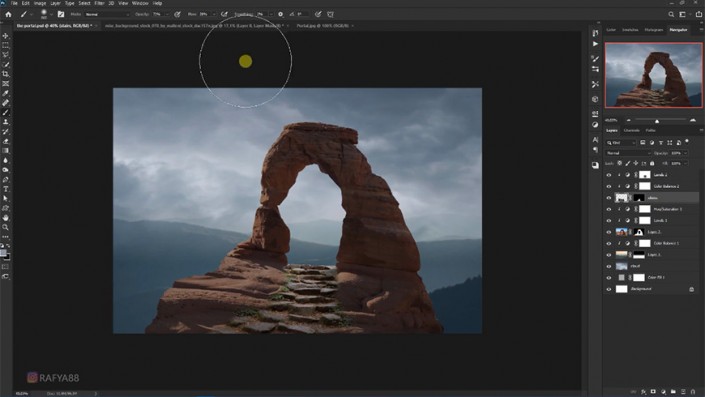Select the Crop tool
Viewport: 705px width, 397px height.
[x=5, y=74]
